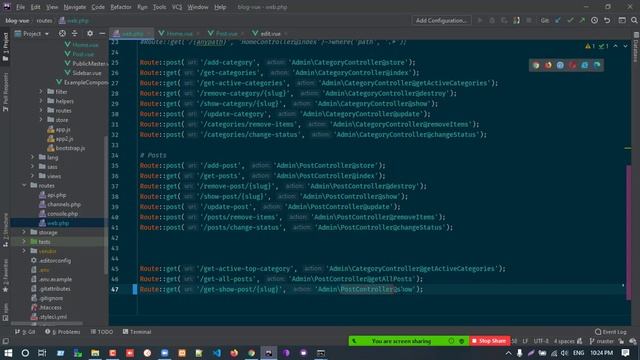Click the Run play icon

(x=480, y=20)
